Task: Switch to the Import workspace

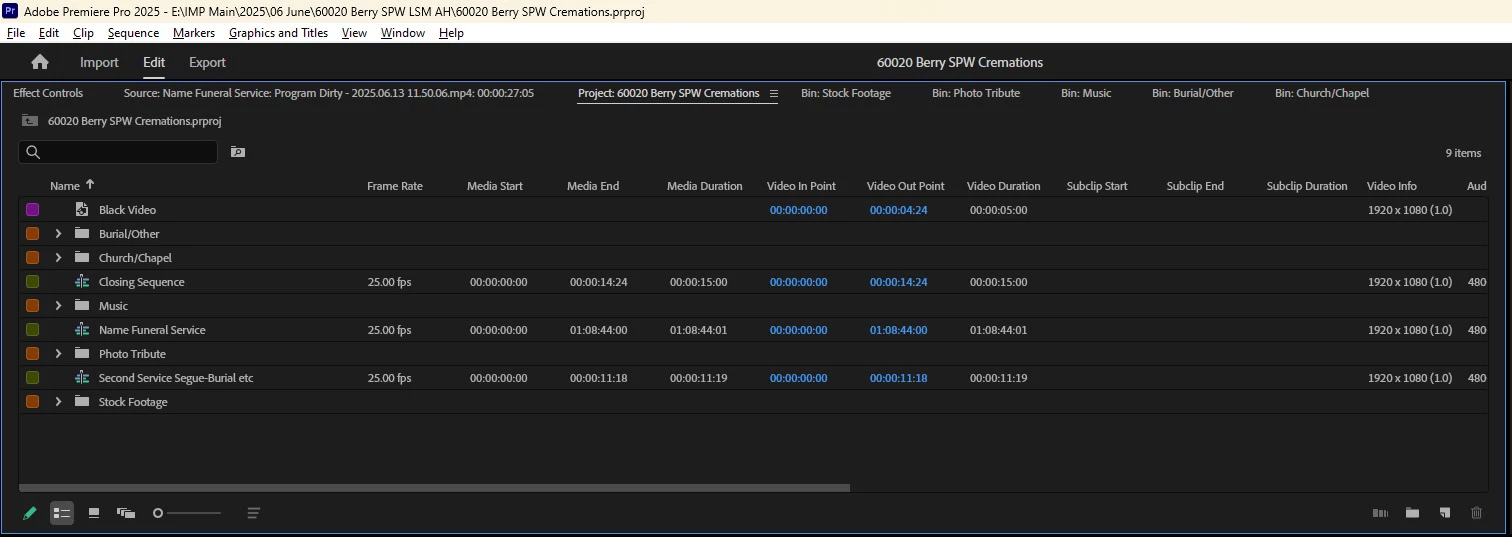Action: pos(99,62)
